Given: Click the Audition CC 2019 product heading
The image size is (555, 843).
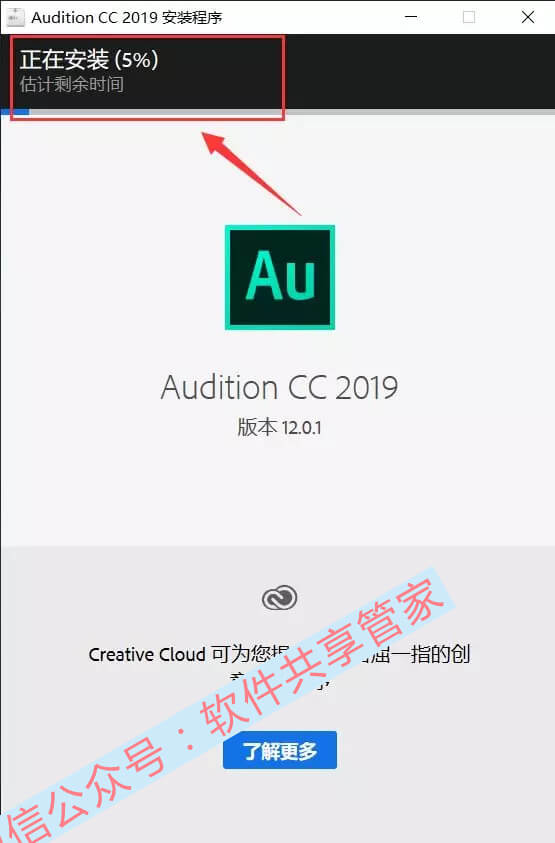Looking at the screenshot, I should click(x=280, y=387).
